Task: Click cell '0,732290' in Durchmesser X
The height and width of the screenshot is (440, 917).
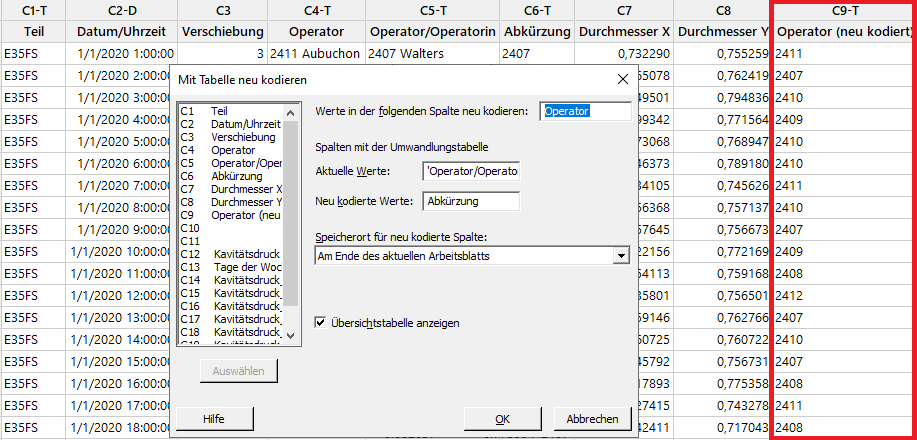Action: pos(624,54)
